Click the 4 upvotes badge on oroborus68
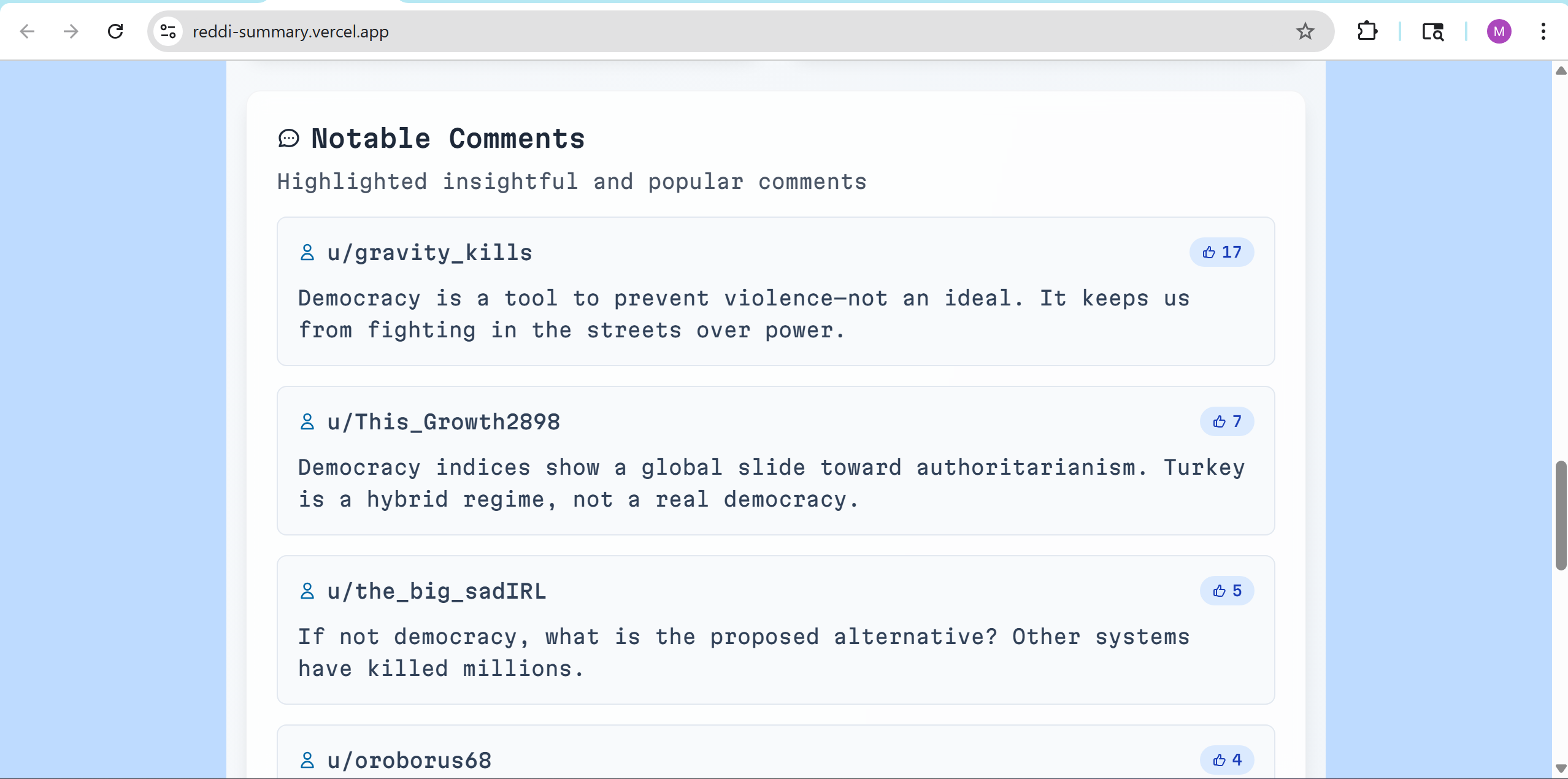1568x779 pixels. 1227,760
